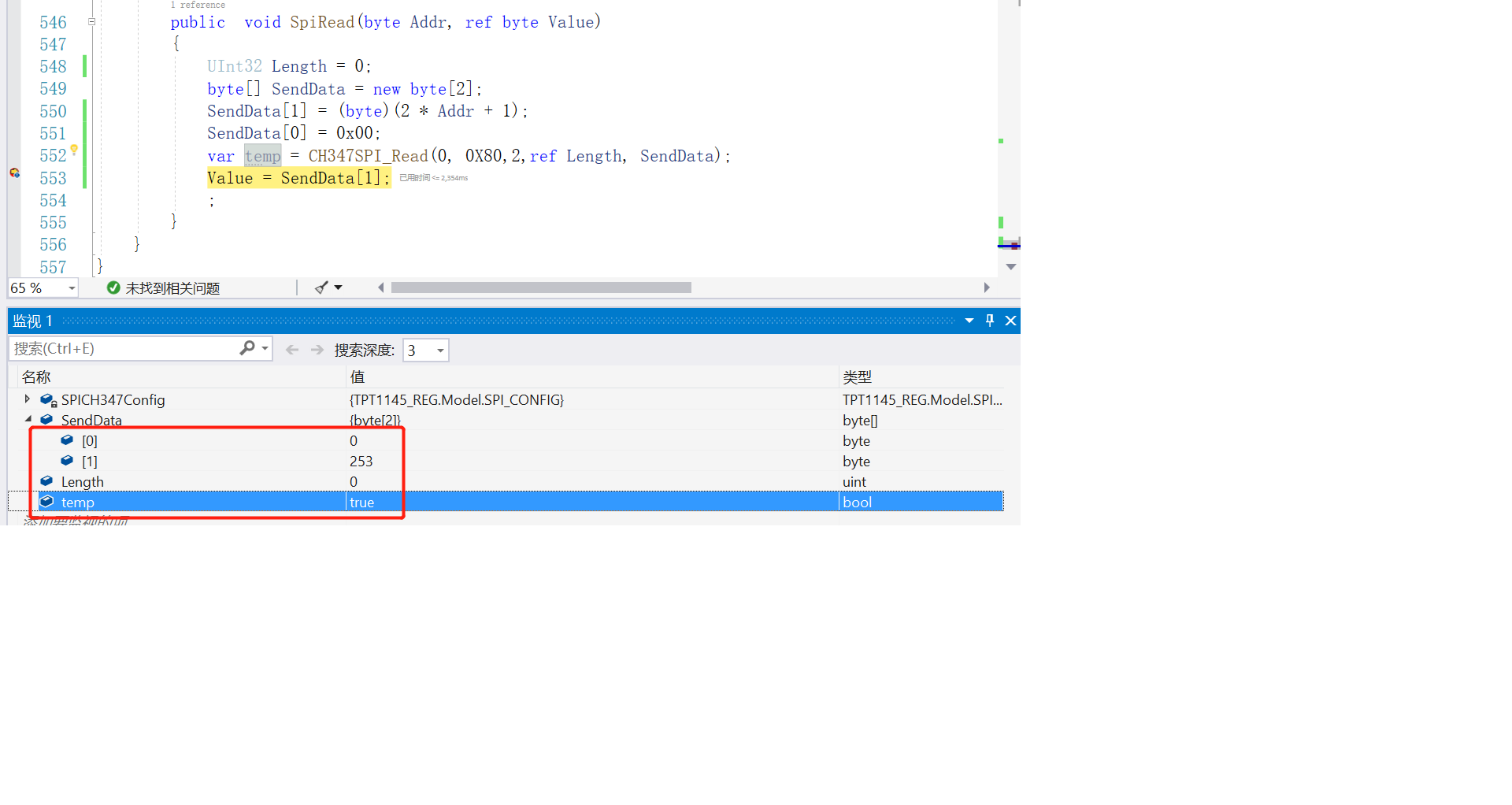Image resolution: width=1512 pixels, height=805 pixels.
Task: Click the highlighted Value = SendData[1] statement
Action: pos(298,178)
